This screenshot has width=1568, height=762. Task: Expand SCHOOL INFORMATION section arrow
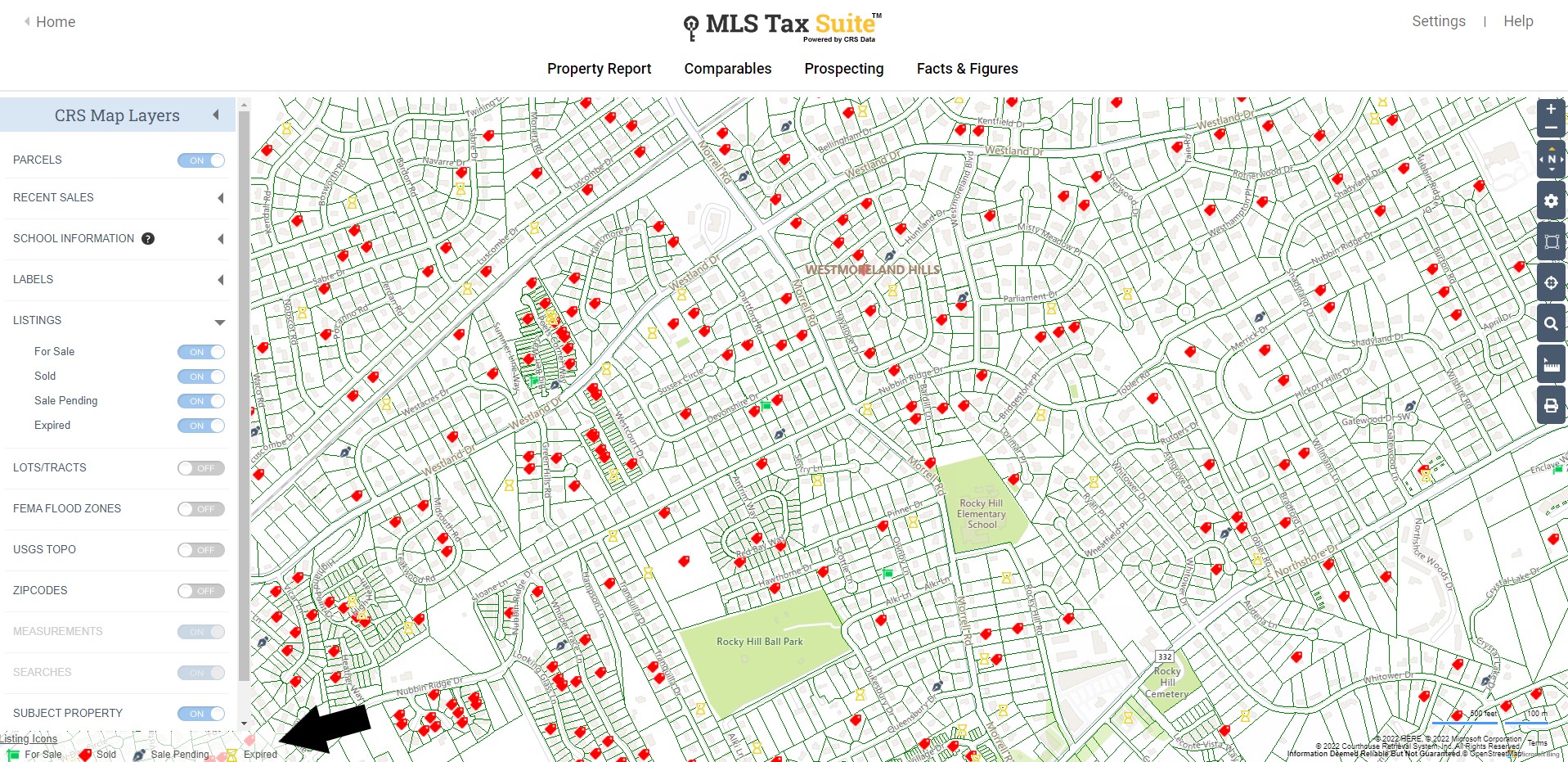(x=220, y=239)
